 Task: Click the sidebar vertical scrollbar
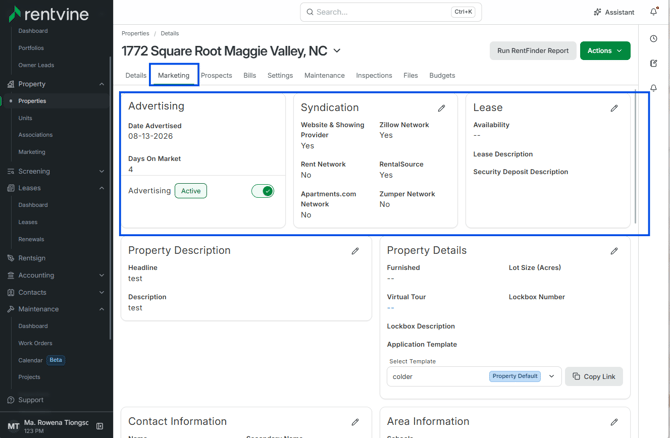[110, 197]
